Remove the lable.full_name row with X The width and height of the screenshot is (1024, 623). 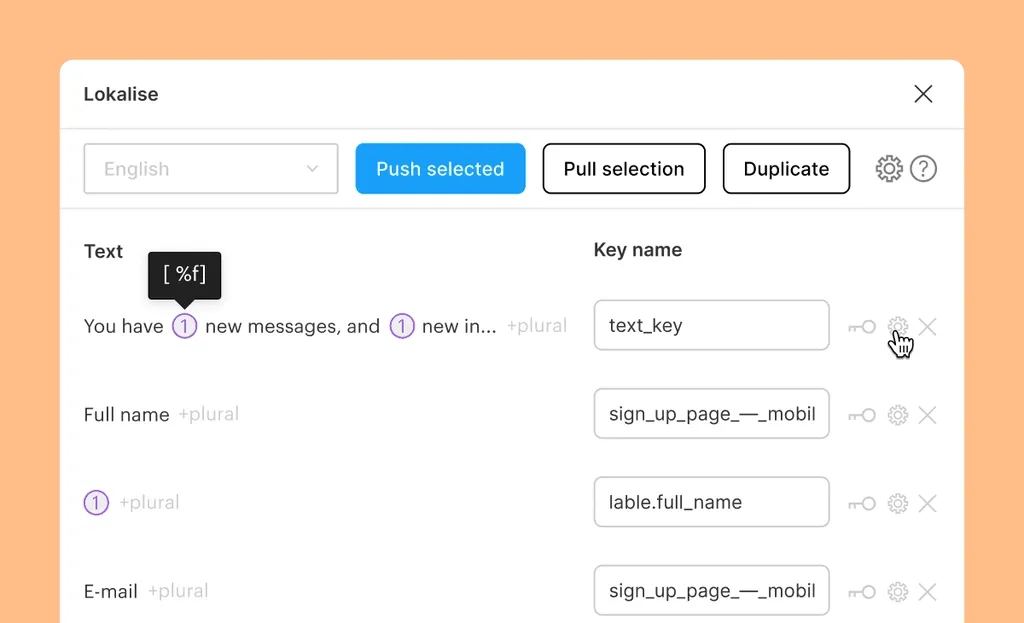click(x=927, y=503)
